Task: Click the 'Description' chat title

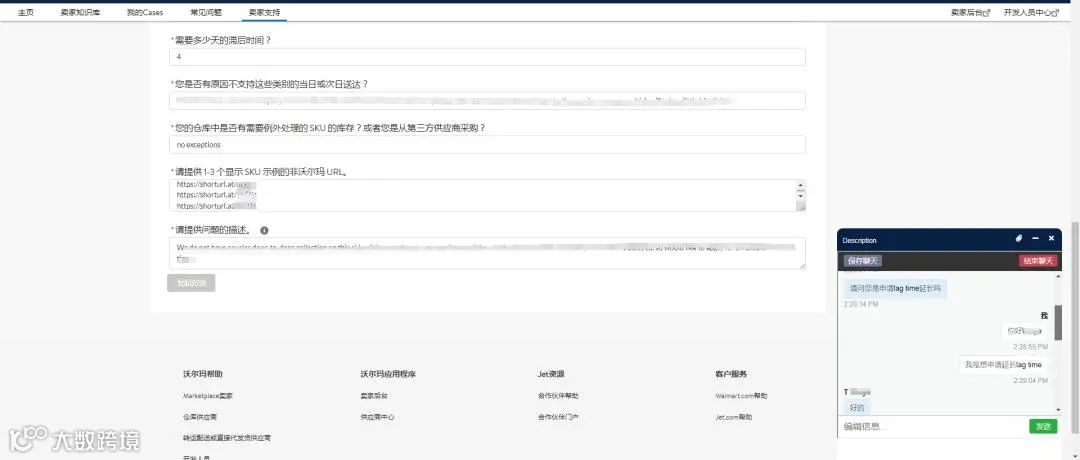Action: (x=860, y=240)
